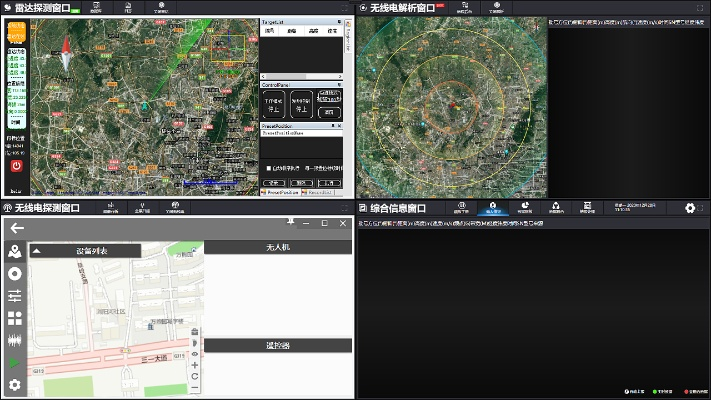Screen dimensions: 711x400
Task: Toggle the eye visibility icon on map
Action: [195, 354]
